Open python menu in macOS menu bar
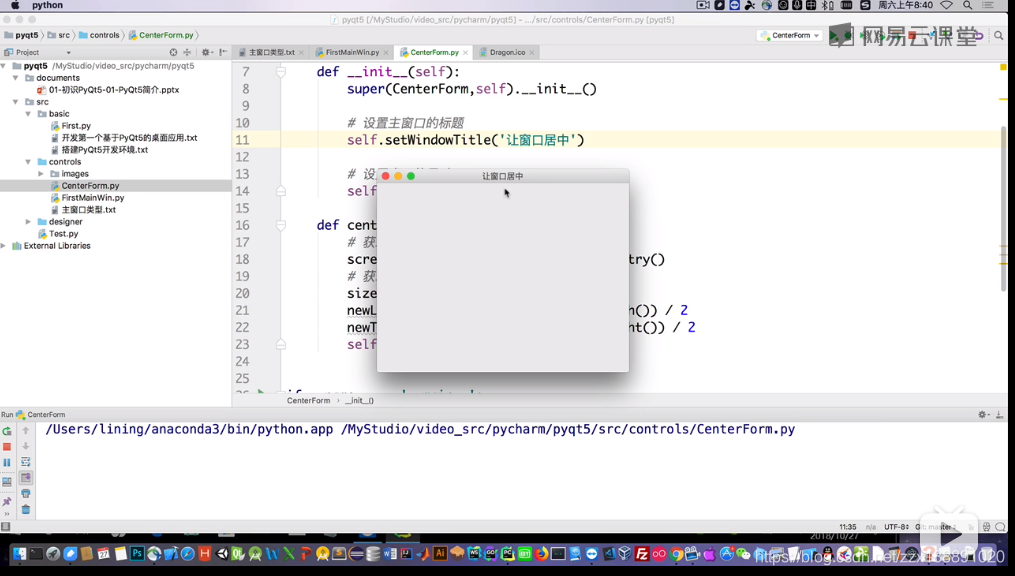 (47, 5)
